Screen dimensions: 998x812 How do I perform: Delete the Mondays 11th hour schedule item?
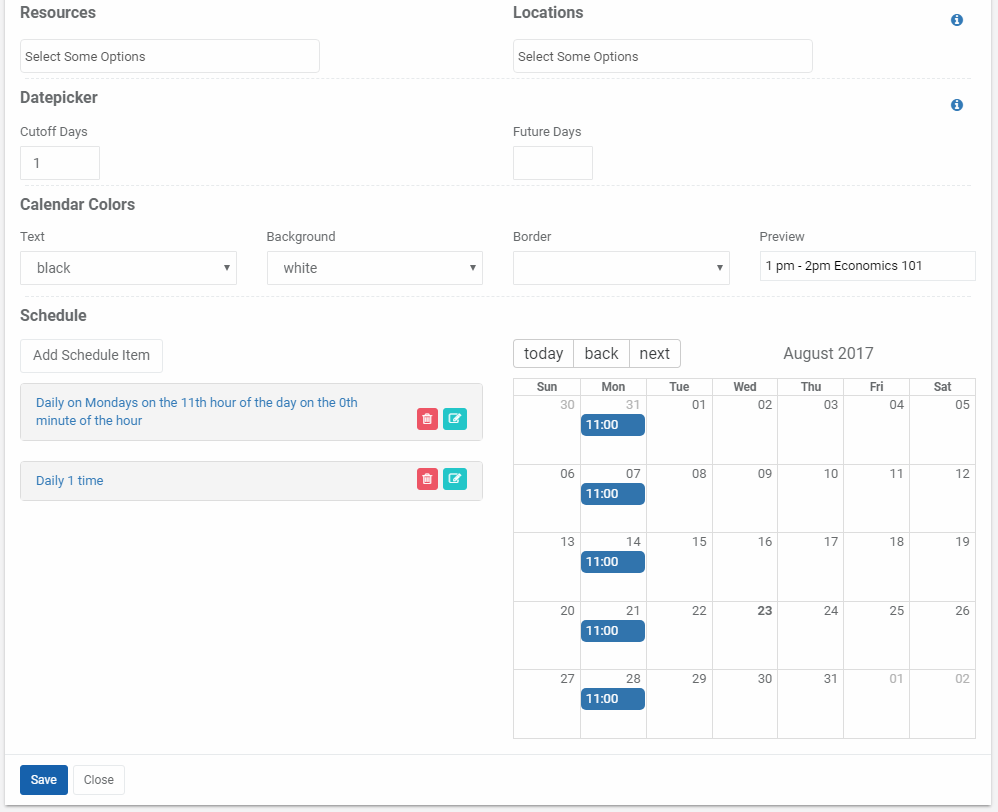click(427, 419)
